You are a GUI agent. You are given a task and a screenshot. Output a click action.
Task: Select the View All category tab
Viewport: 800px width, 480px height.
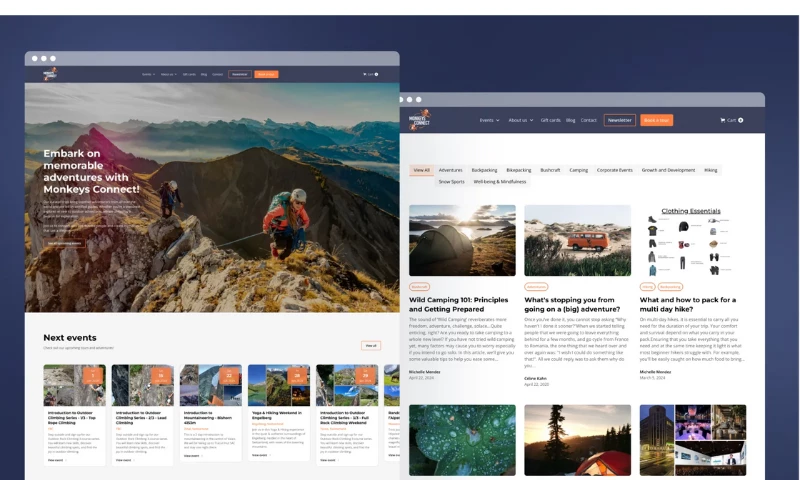coord(421,170)
